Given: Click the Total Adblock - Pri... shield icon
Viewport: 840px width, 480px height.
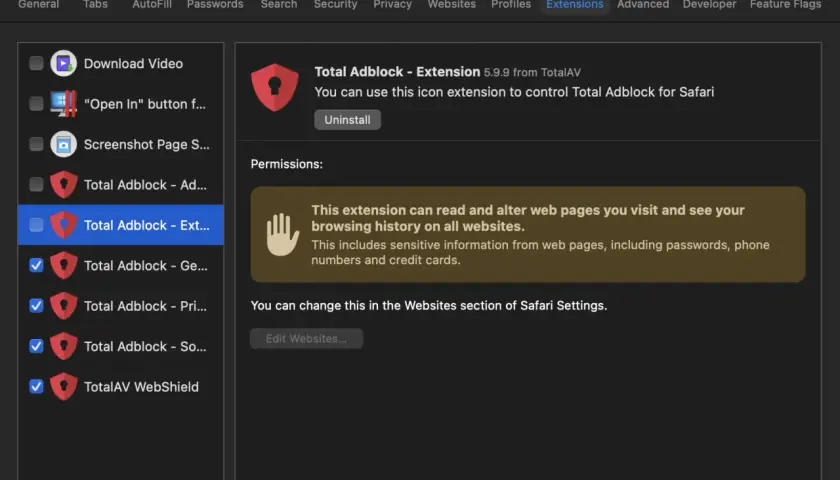Looking at the screenshot, I should click(64, 306).
